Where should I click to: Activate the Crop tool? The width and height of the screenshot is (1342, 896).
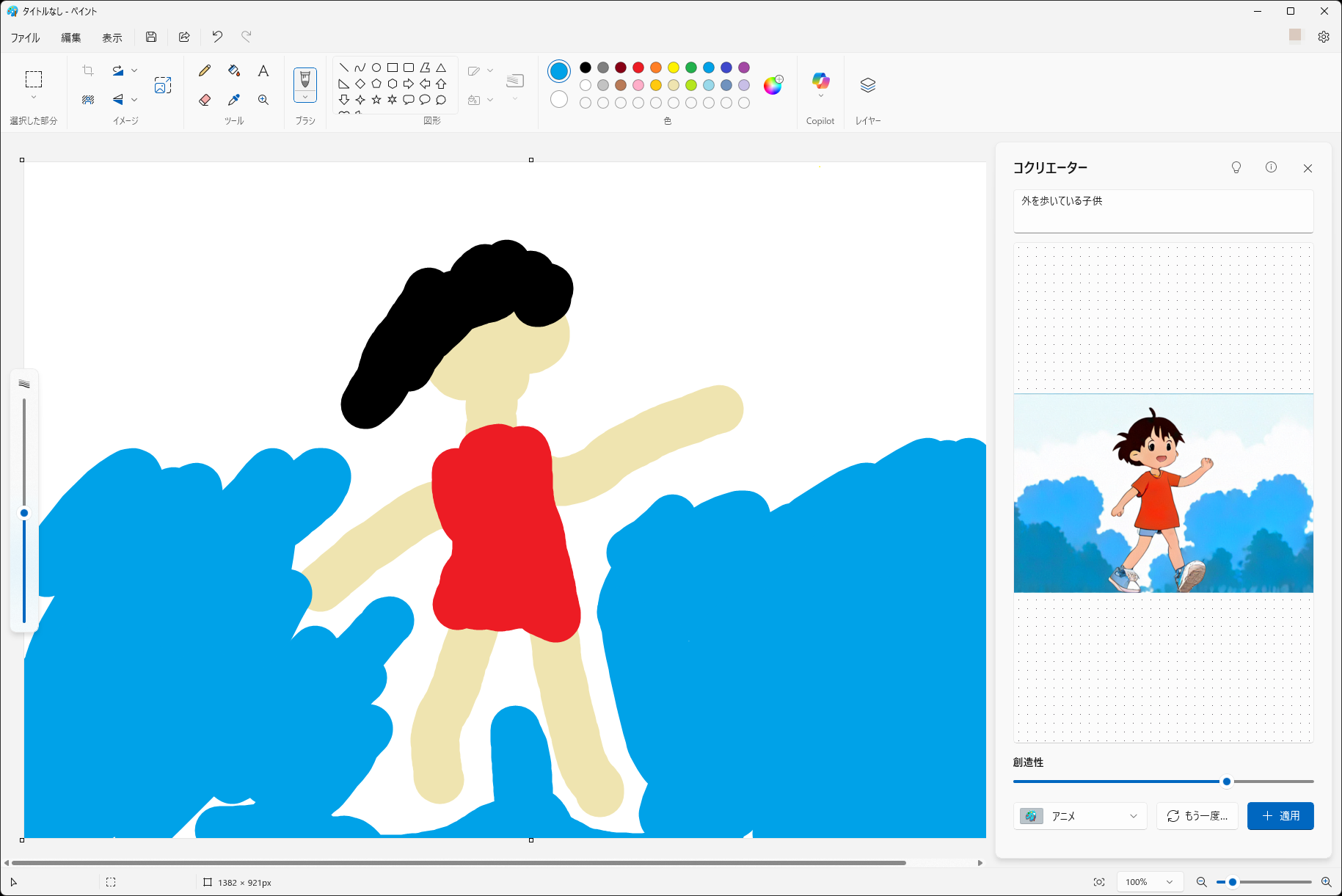click(x=87, y=70)
